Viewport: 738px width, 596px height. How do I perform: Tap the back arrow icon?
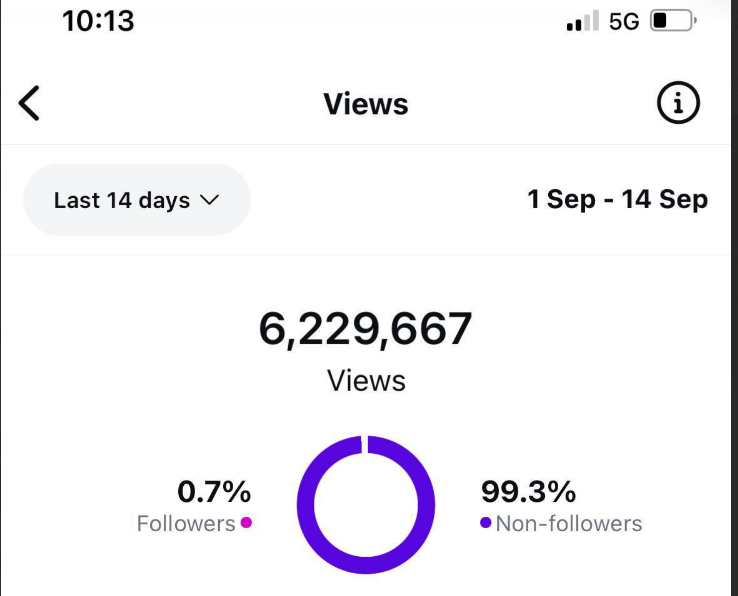pos(30,103)
